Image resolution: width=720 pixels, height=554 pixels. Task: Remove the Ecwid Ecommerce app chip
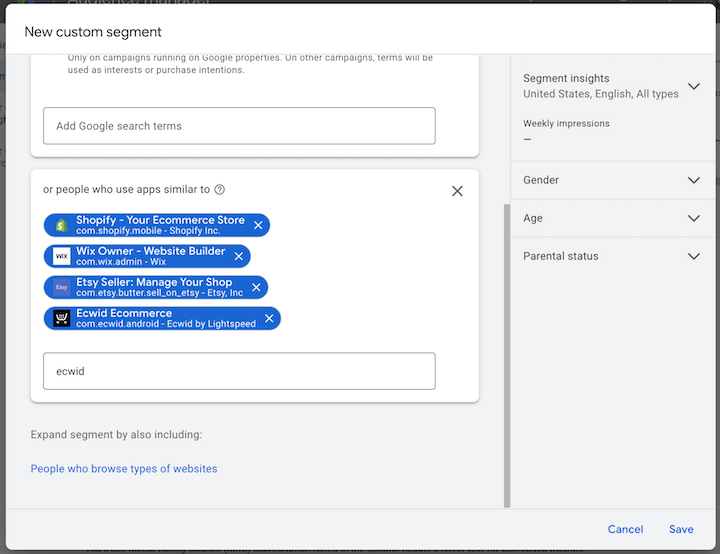pyautogui.click(x=269, y=318)
